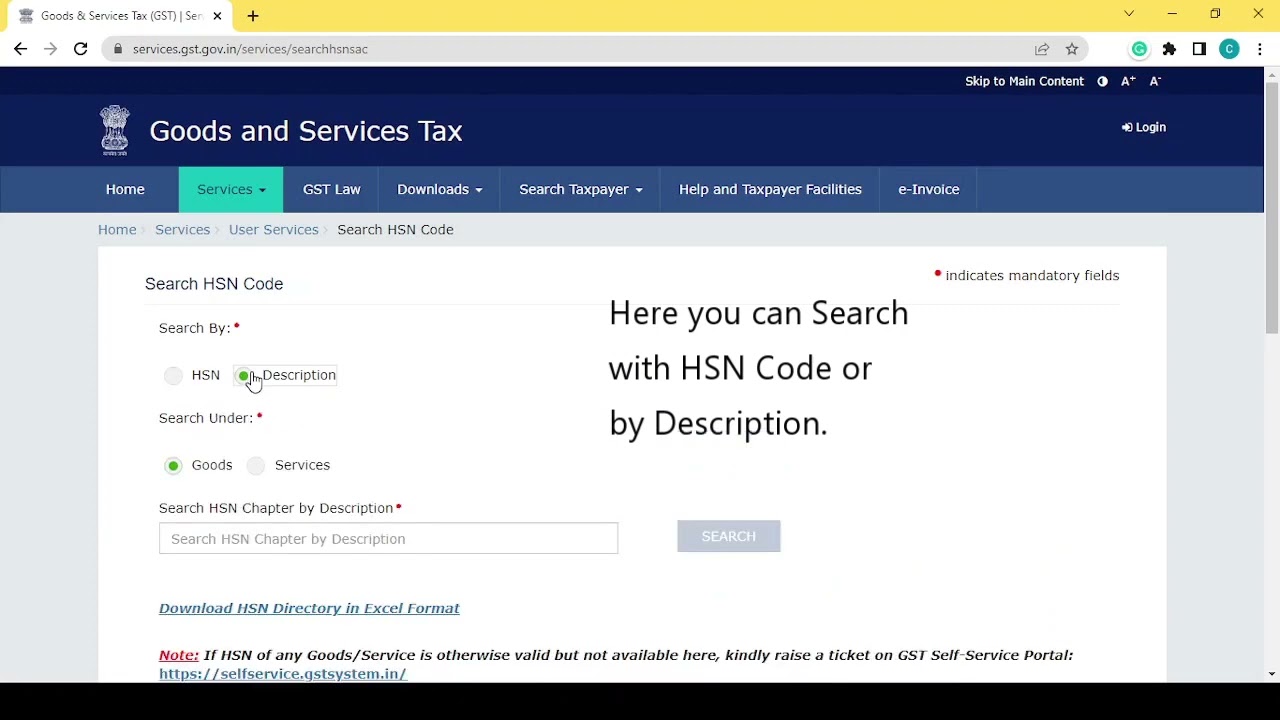Click the national emblem logo
Viewport: 1280px width, 720px height.
coord(115,130)
